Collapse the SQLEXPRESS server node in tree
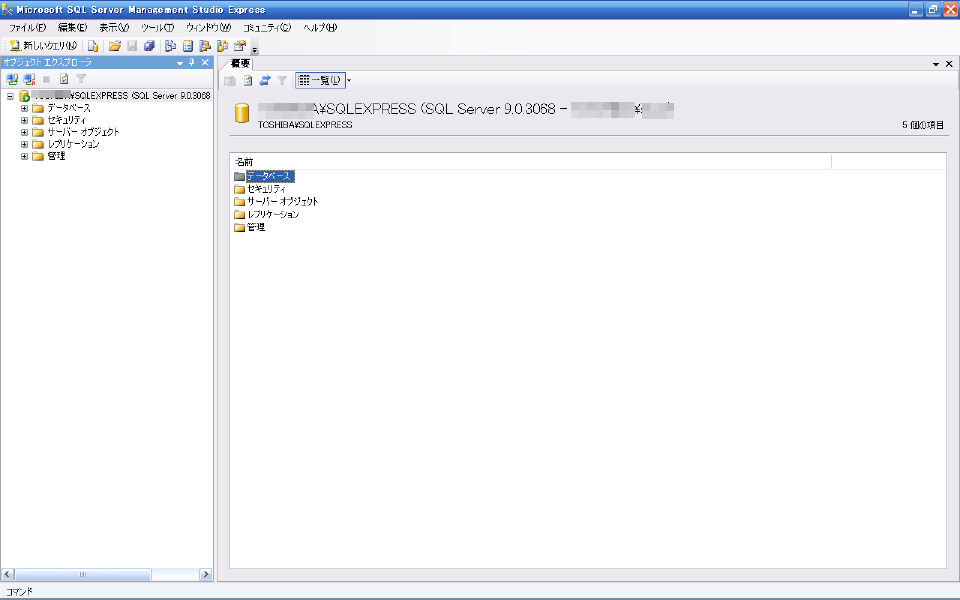Image resolution: width=960 pixels, height=600 pixels. (10, 96)
